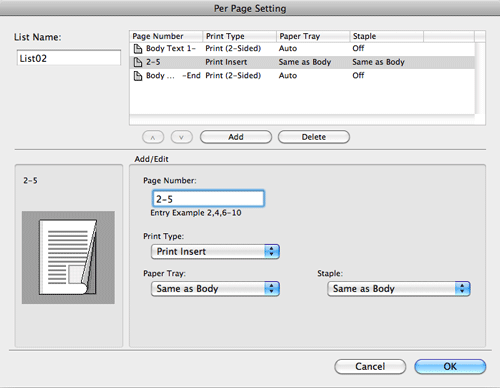Click the Page Number column header
The image size is (500, 388).
coord(166,36)
